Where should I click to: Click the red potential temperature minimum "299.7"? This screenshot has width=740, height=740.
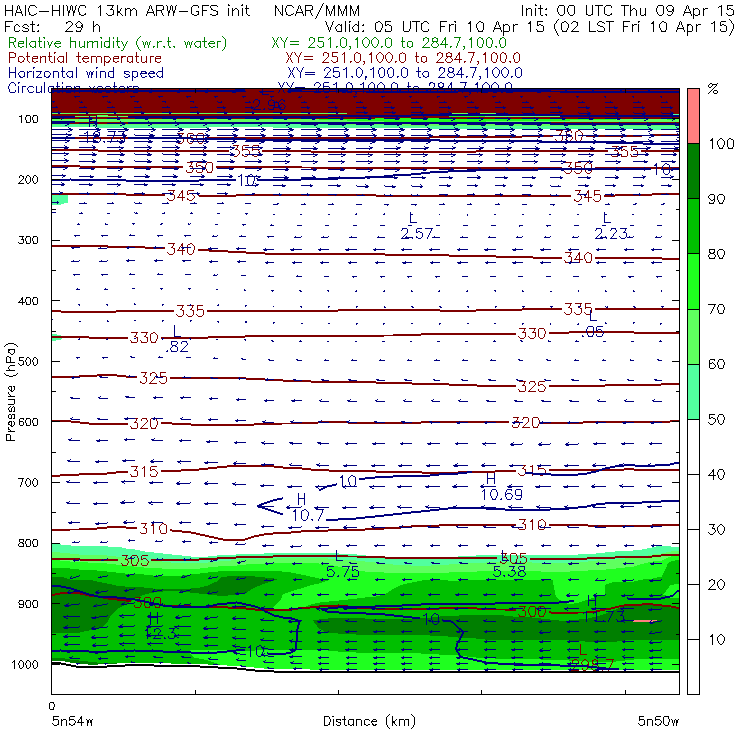592,665
